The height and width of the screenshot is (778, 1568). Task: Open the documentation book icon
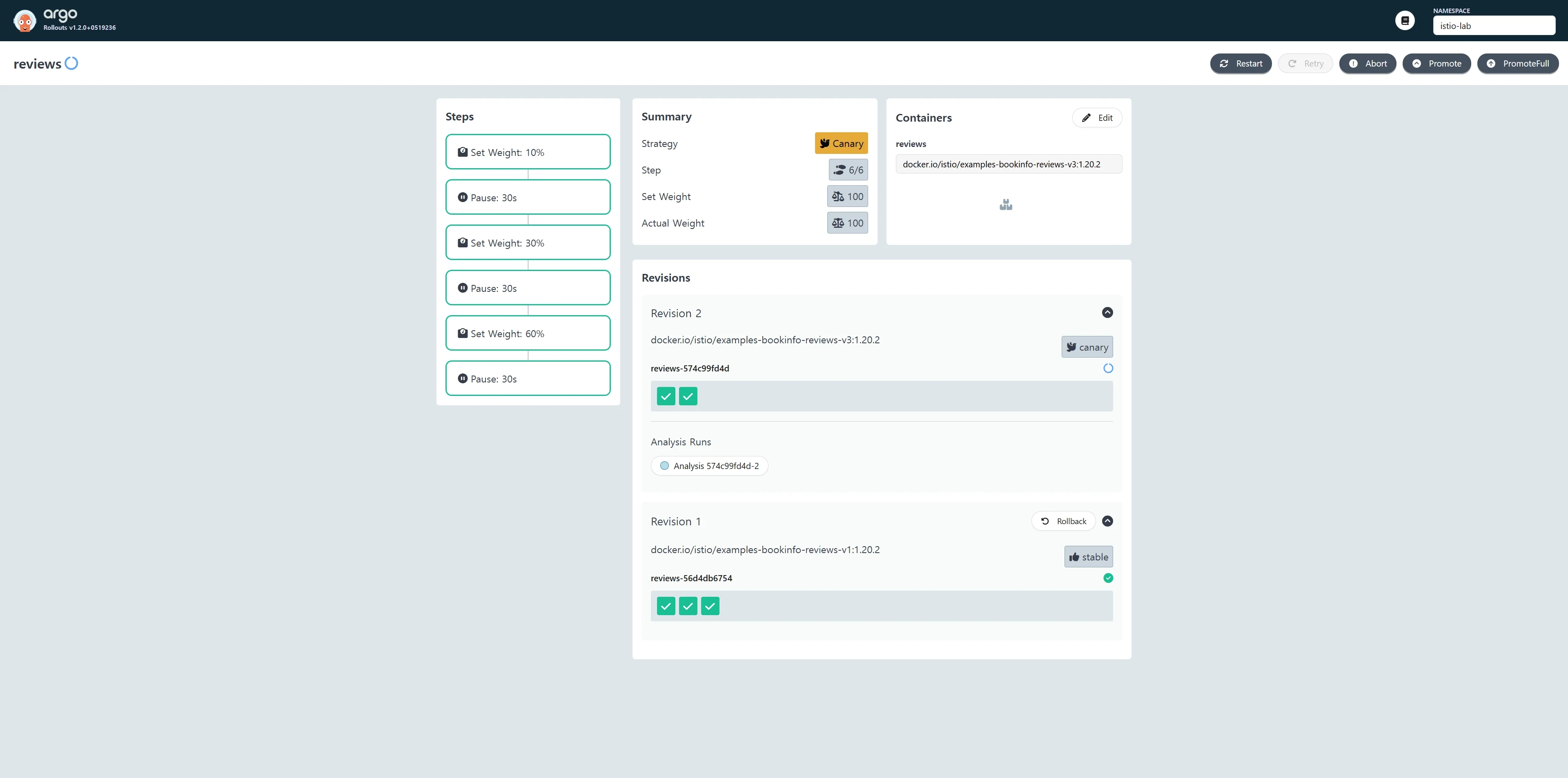point(1405,21)
